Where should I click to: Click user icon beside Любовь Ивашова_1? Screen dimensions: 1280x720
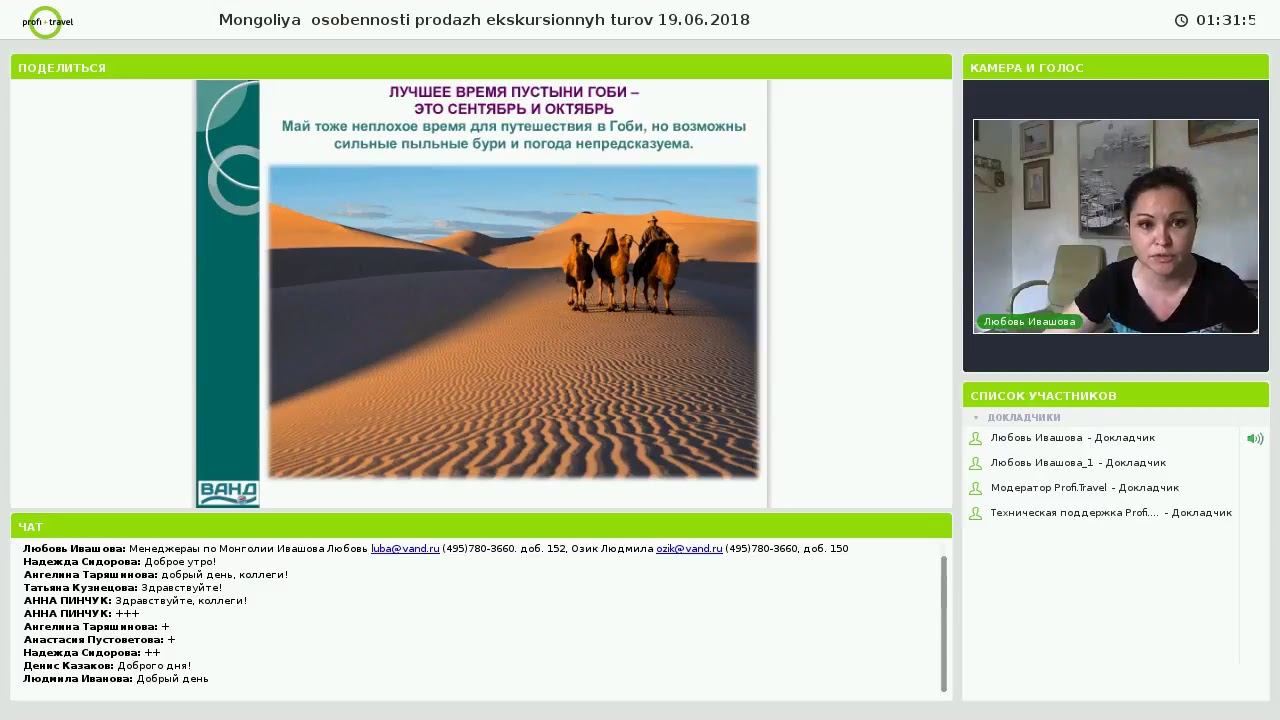click(976, 463)
